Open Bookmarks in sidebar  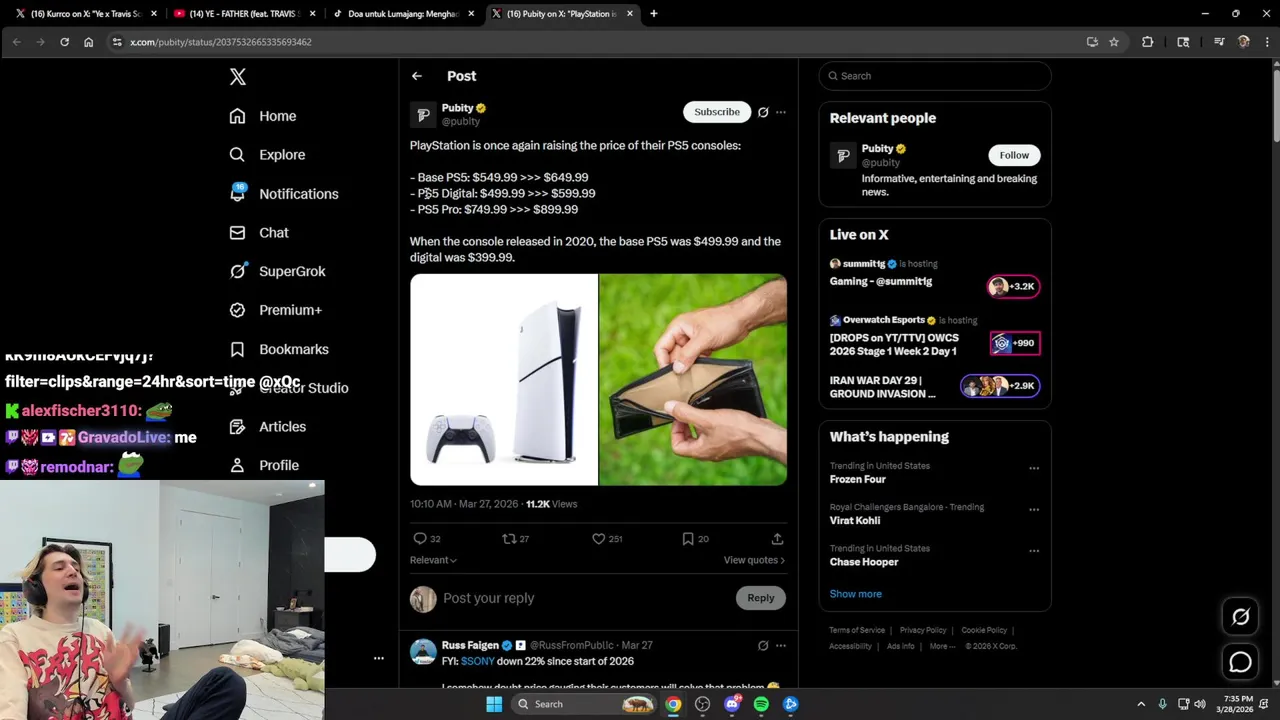278,349
